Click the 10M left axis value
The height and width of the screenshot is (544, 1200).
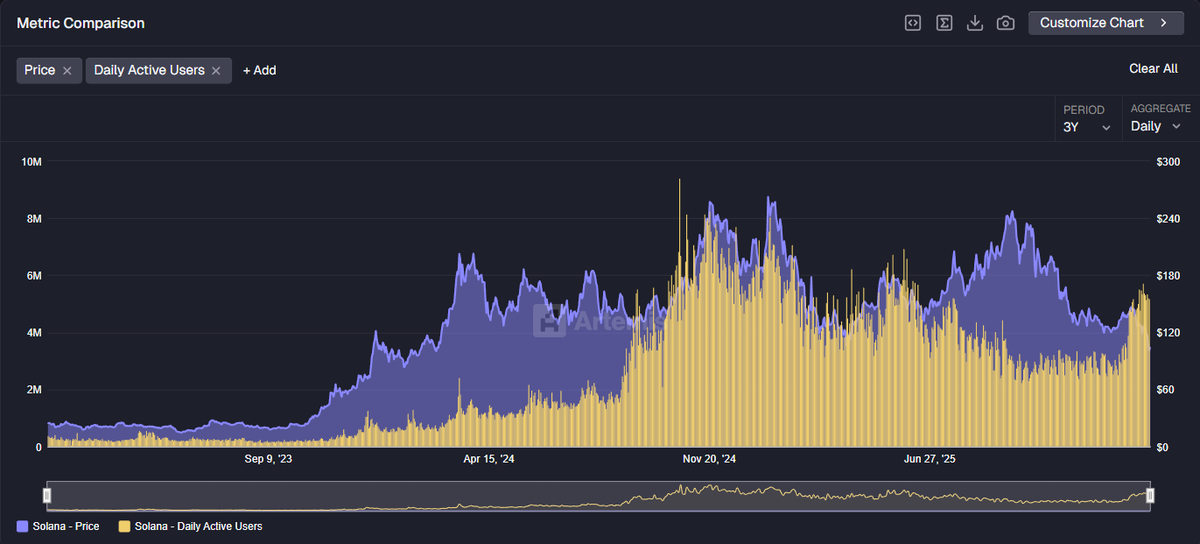31,162
